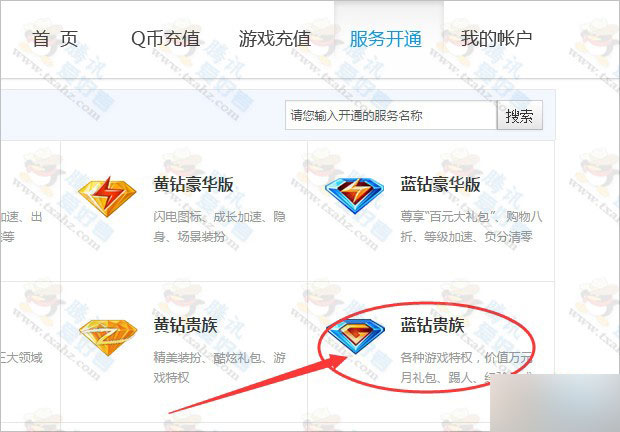The height and width of the screenshot is (432, 620).
Task: Click the yellow diamond icon for 黄钻贵族
Action: point(108,337)
